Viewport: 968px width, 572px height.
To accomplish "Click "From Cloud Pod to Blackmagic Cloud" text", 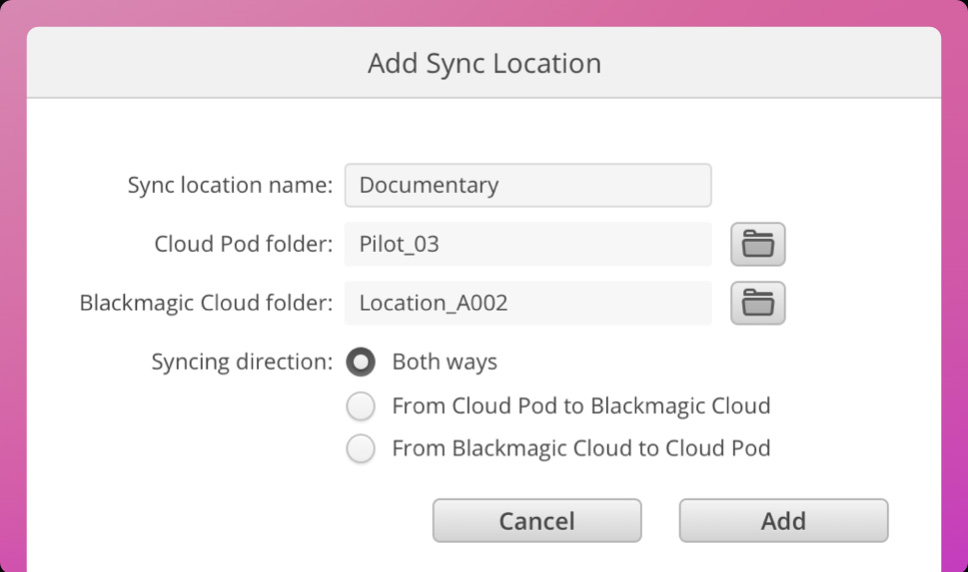I will pos(580,406).
